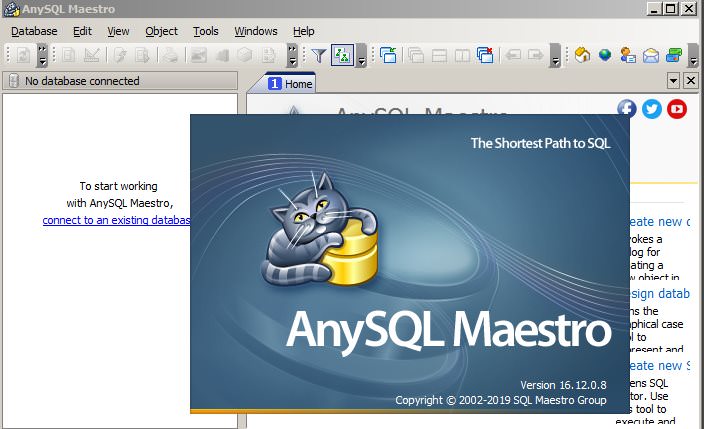The height and width of the screenshot is (429, 704).
Task: Open the Tools menu
Action: [x=206, y=31]
